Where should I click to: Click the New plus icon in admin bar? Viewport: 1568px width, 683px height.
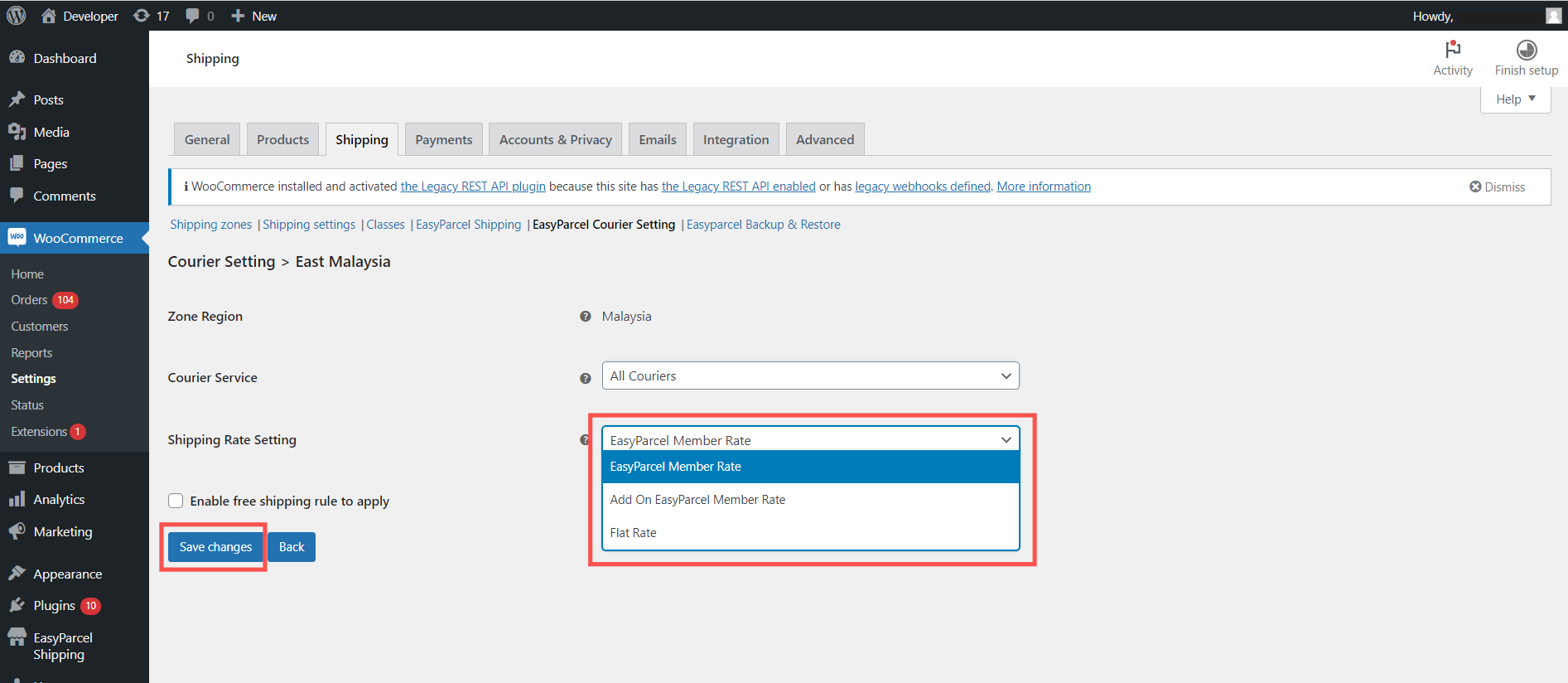click(238, 16)
